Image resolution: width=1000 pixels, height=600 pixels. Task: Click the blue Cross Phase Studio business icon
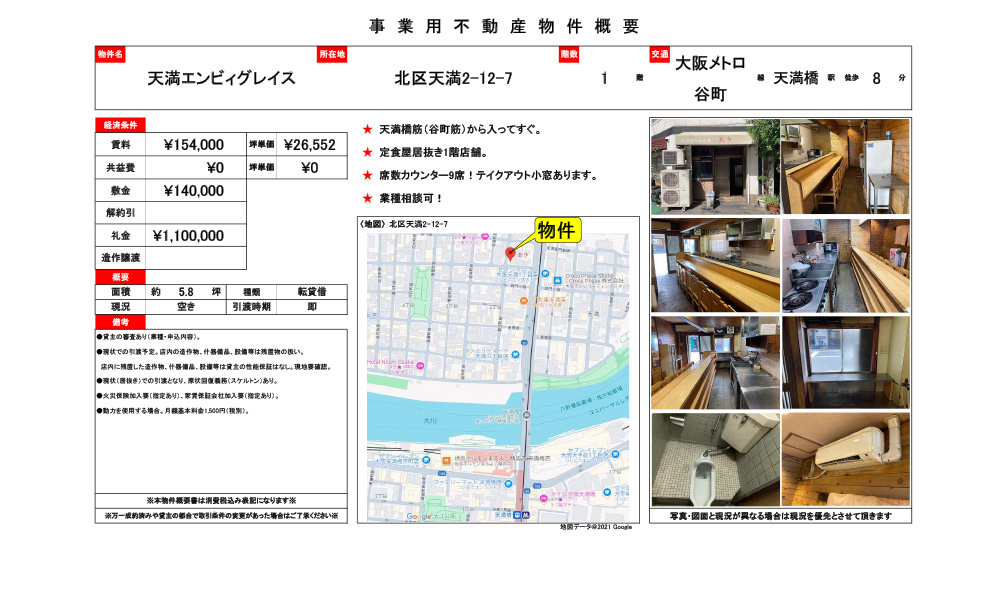click(x=557, y=280)
